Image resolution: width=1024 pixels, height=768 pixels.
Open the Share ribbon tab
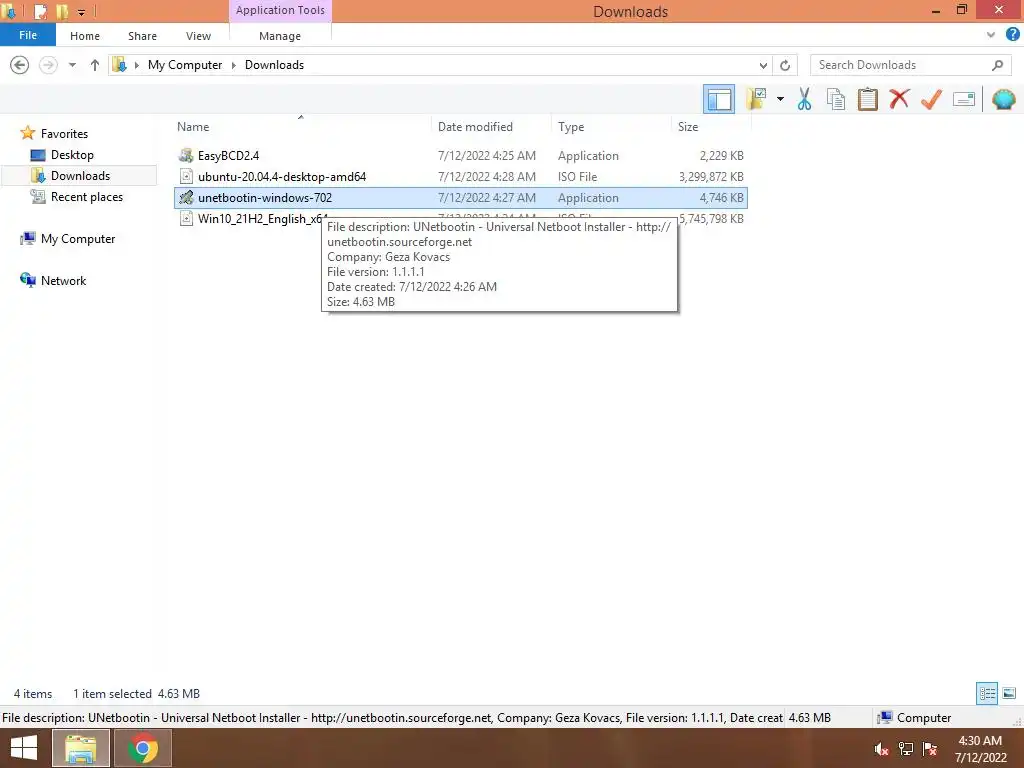pyautogui.click(x=142, y=36)
